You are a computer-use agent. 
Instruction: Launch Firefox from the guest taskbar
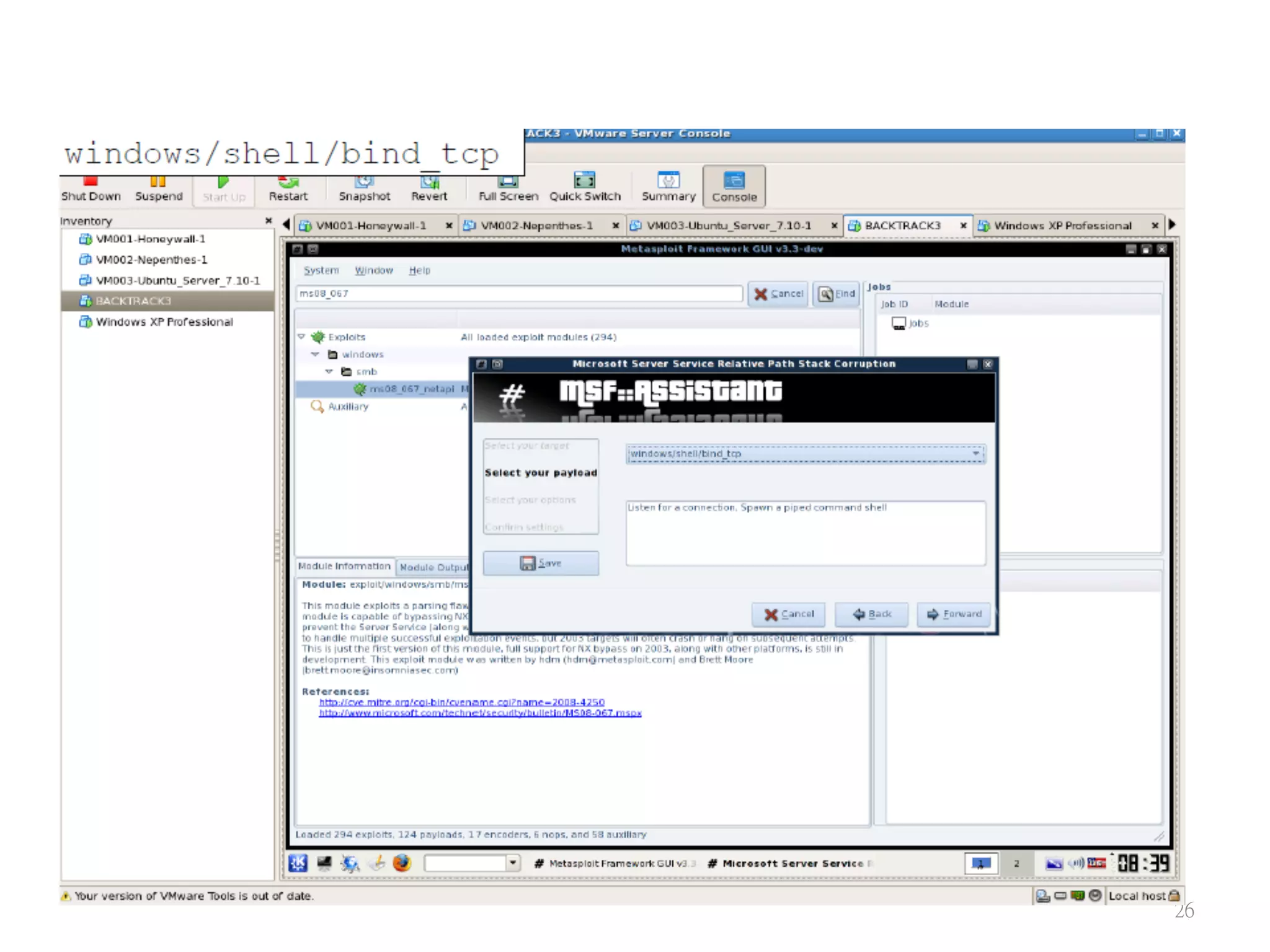tap(402, 863)
